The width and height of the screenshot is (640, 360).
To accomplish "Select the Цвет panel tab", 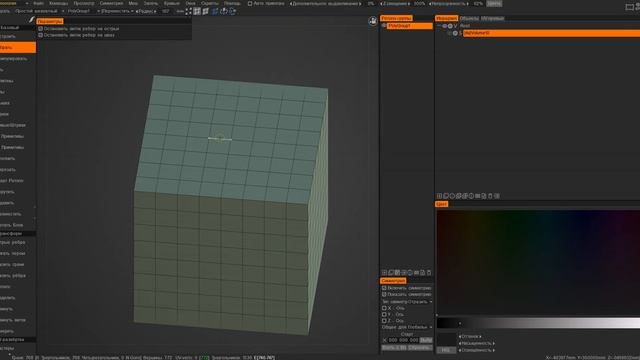I will tap(441, 204).
